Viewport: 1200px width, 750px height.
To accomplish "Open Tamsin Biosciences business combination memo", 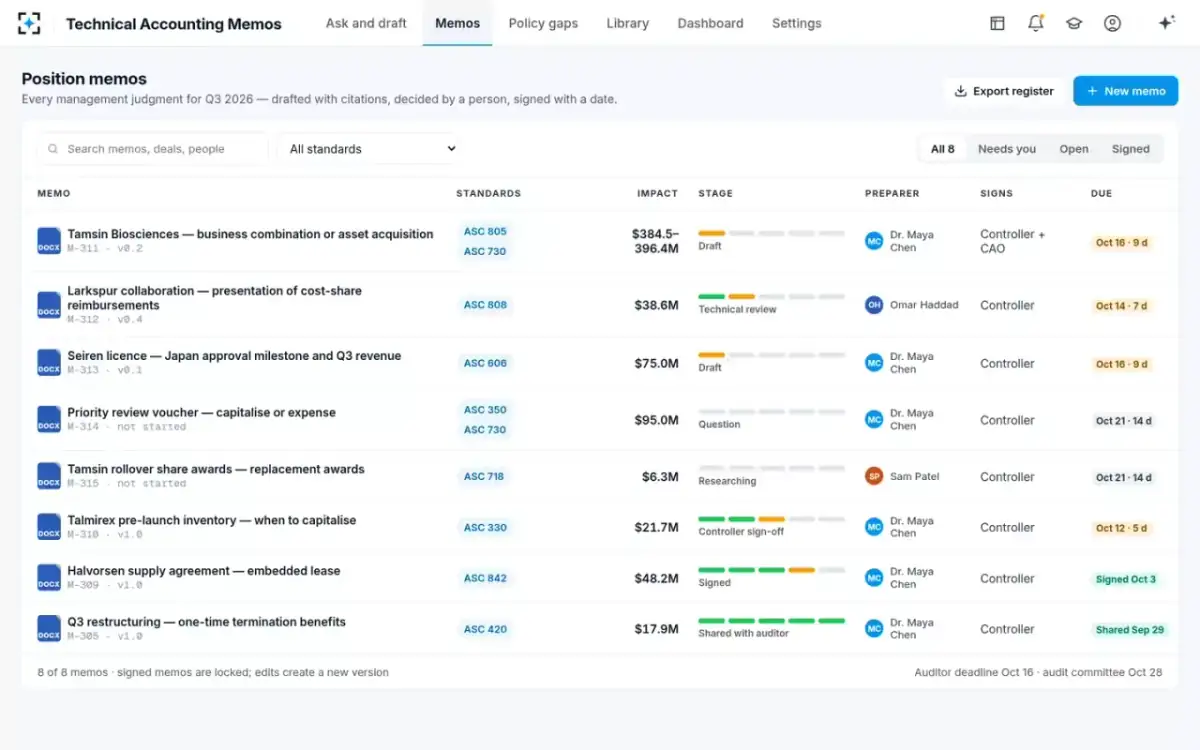I will pyautogui.click(x=250, y=234).
